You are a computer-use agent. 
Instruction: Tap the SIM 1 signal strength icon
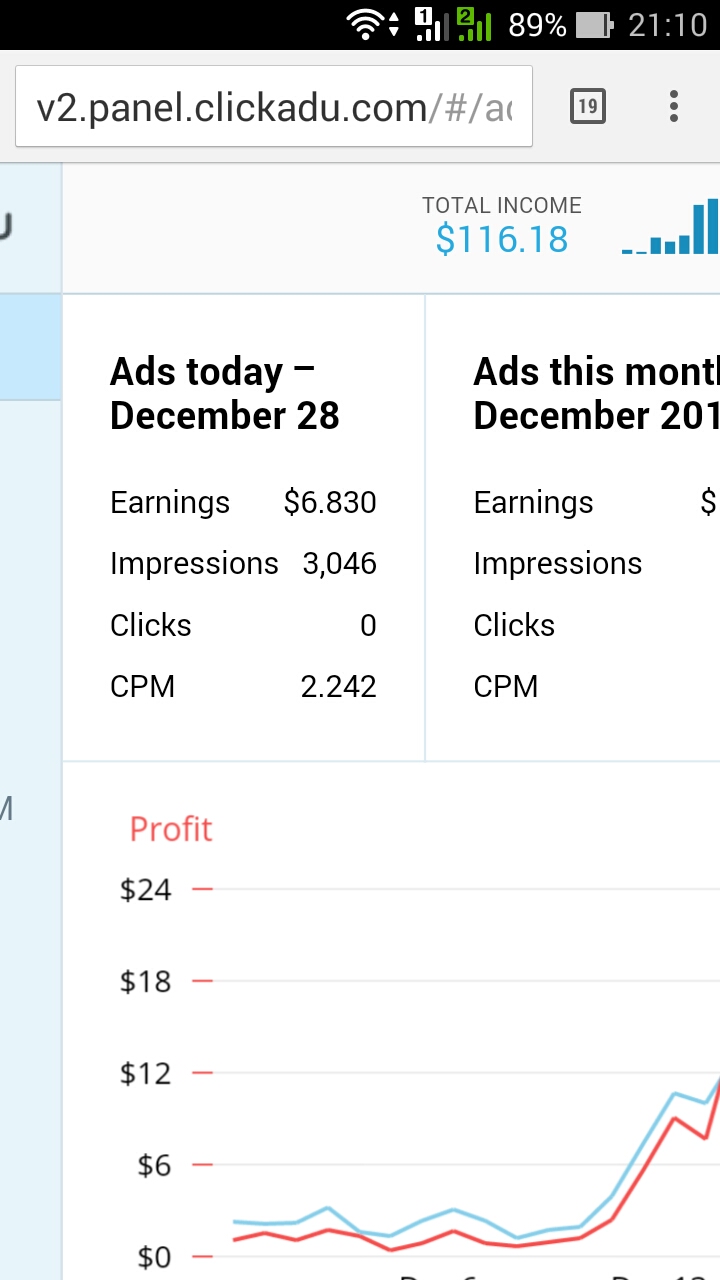coord(429,24)
